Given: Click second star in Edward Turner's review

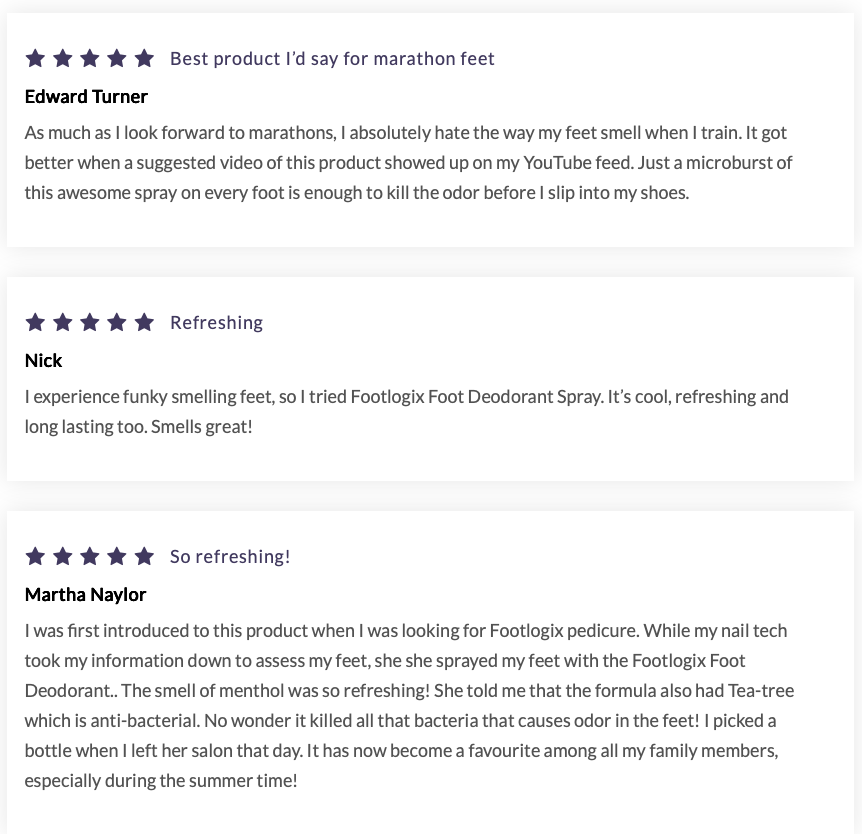Looking at the screenshot, I should (62, 58).
